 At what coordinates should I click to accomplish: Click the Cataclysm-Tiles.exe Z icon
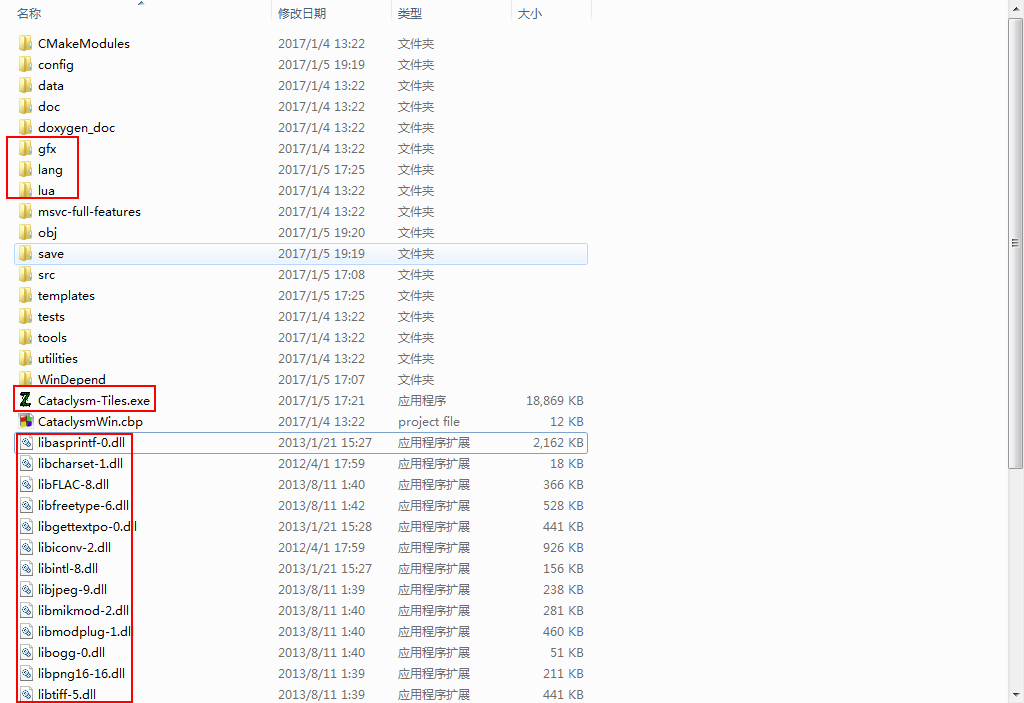(x=25, y=400)
